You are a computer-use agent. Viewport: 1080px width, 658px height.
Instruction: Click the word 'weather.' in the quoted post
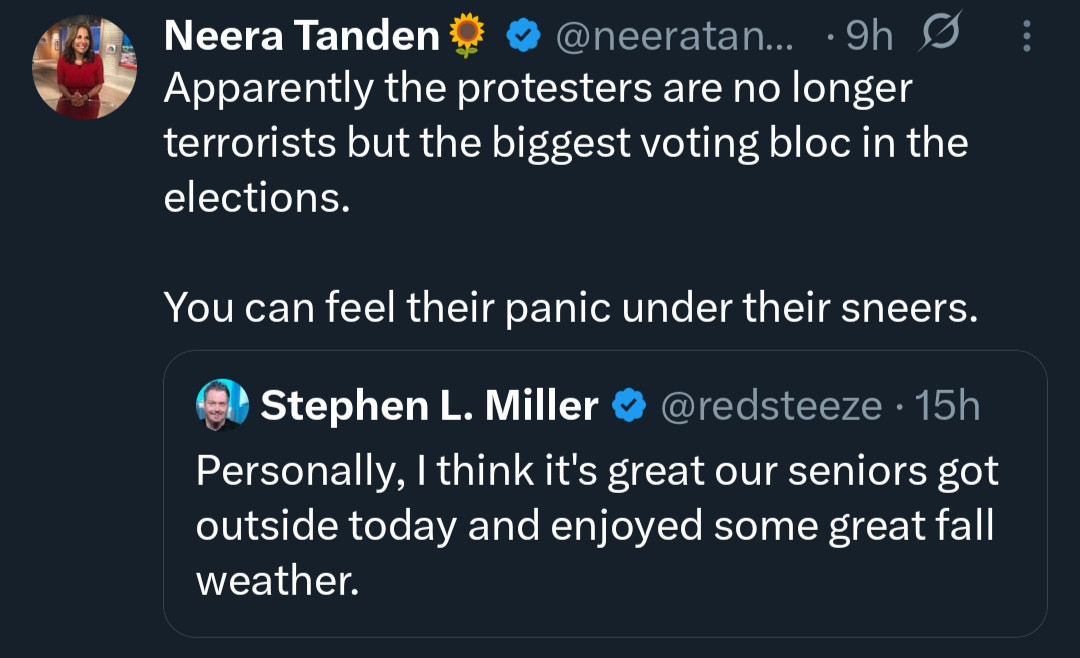tap(277, 579)
